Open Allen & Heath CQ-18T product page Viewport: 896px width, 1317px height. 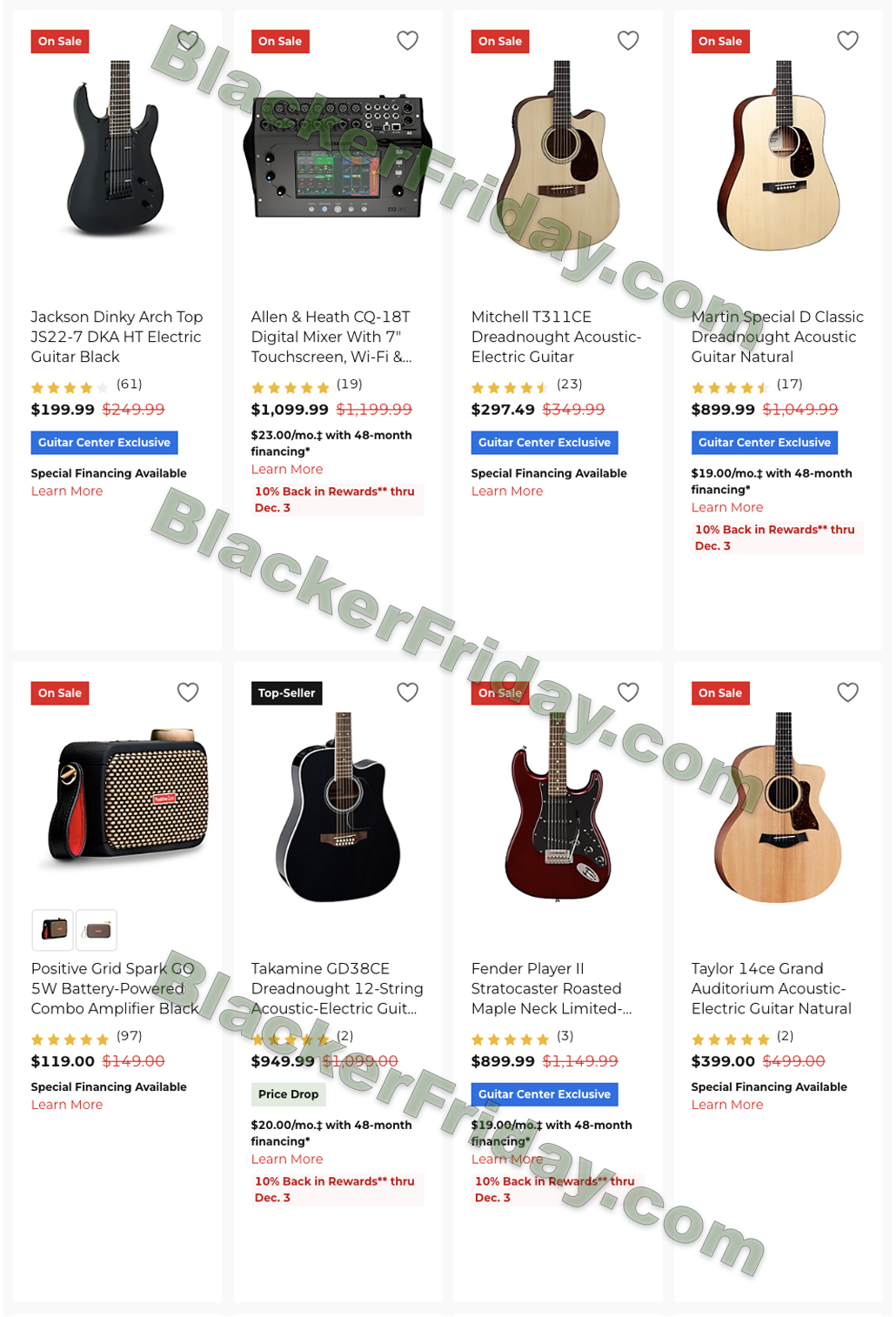[331, 337]
